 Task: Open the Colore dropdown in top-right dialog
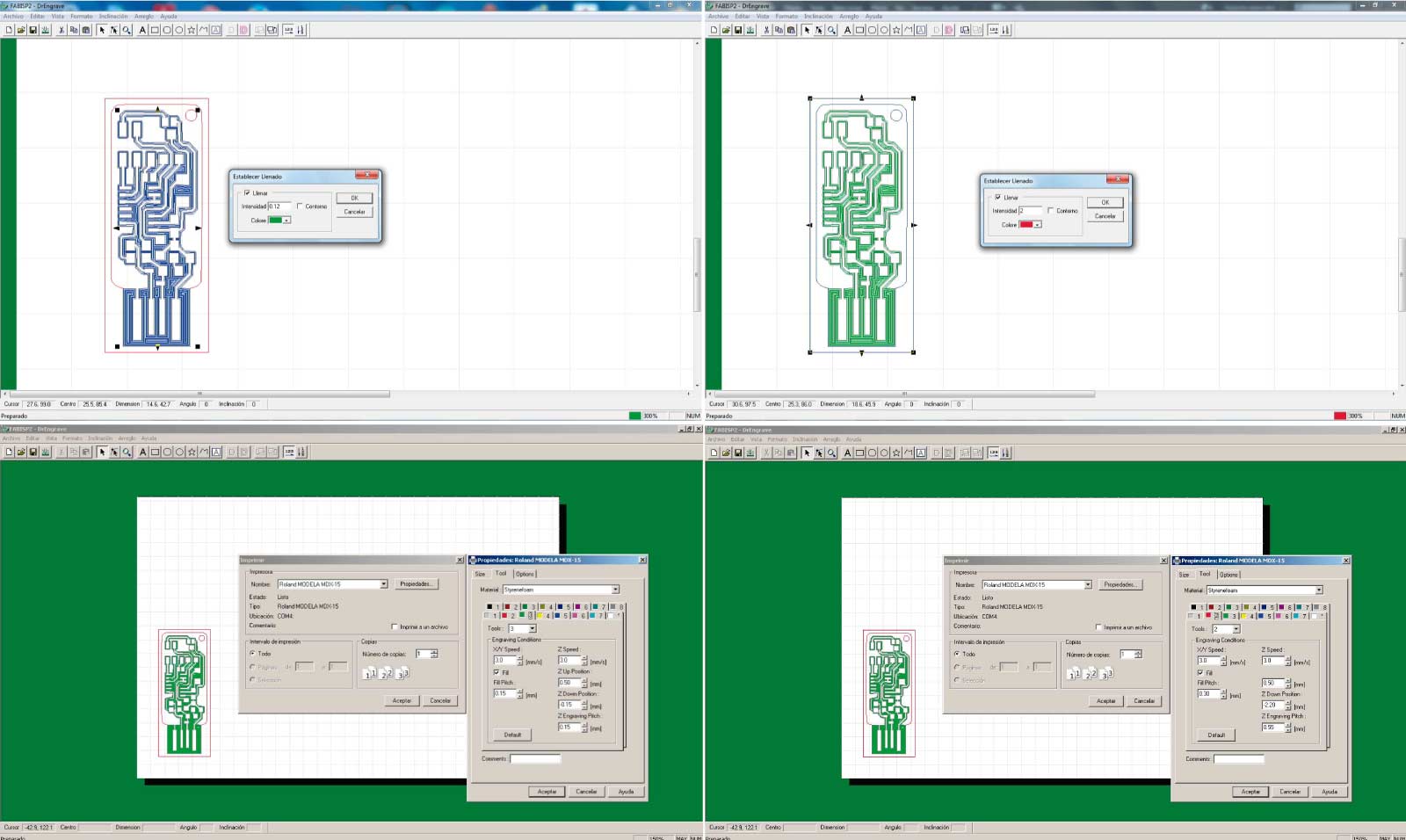coord(1038,225)
